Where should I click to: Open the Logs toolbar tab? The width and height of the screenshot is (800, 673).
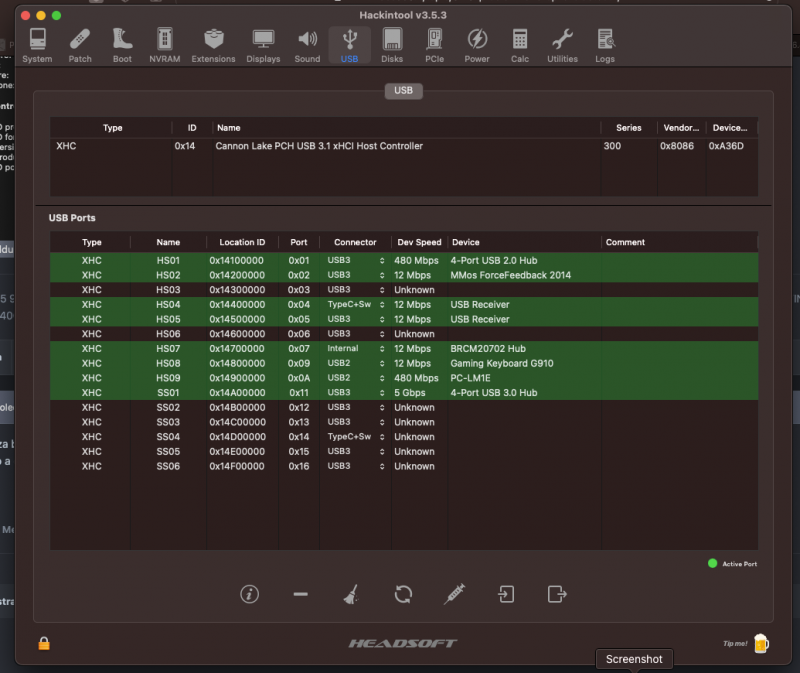point(605,45)
